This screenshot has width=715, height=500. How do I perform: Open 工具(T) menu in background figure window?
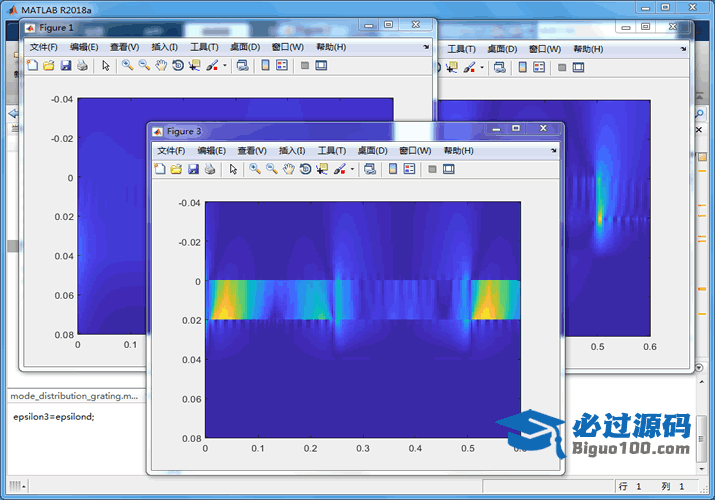pos(461,49)
